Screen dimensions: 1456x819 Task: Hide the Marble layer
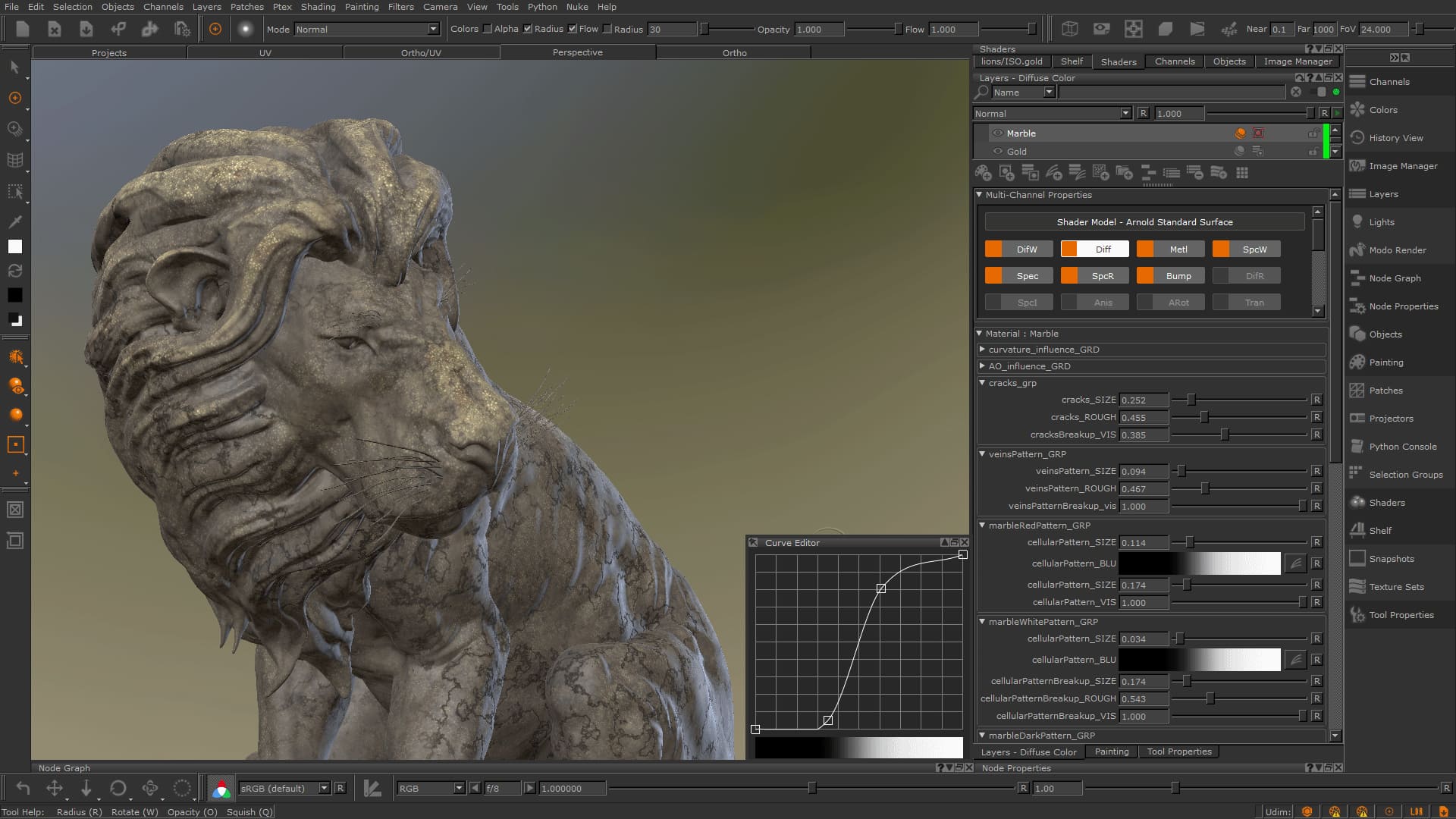[x=998, y=133]
